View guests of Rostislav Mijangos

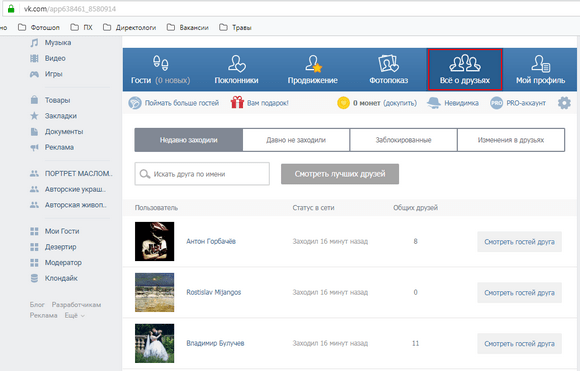(519, 293)
